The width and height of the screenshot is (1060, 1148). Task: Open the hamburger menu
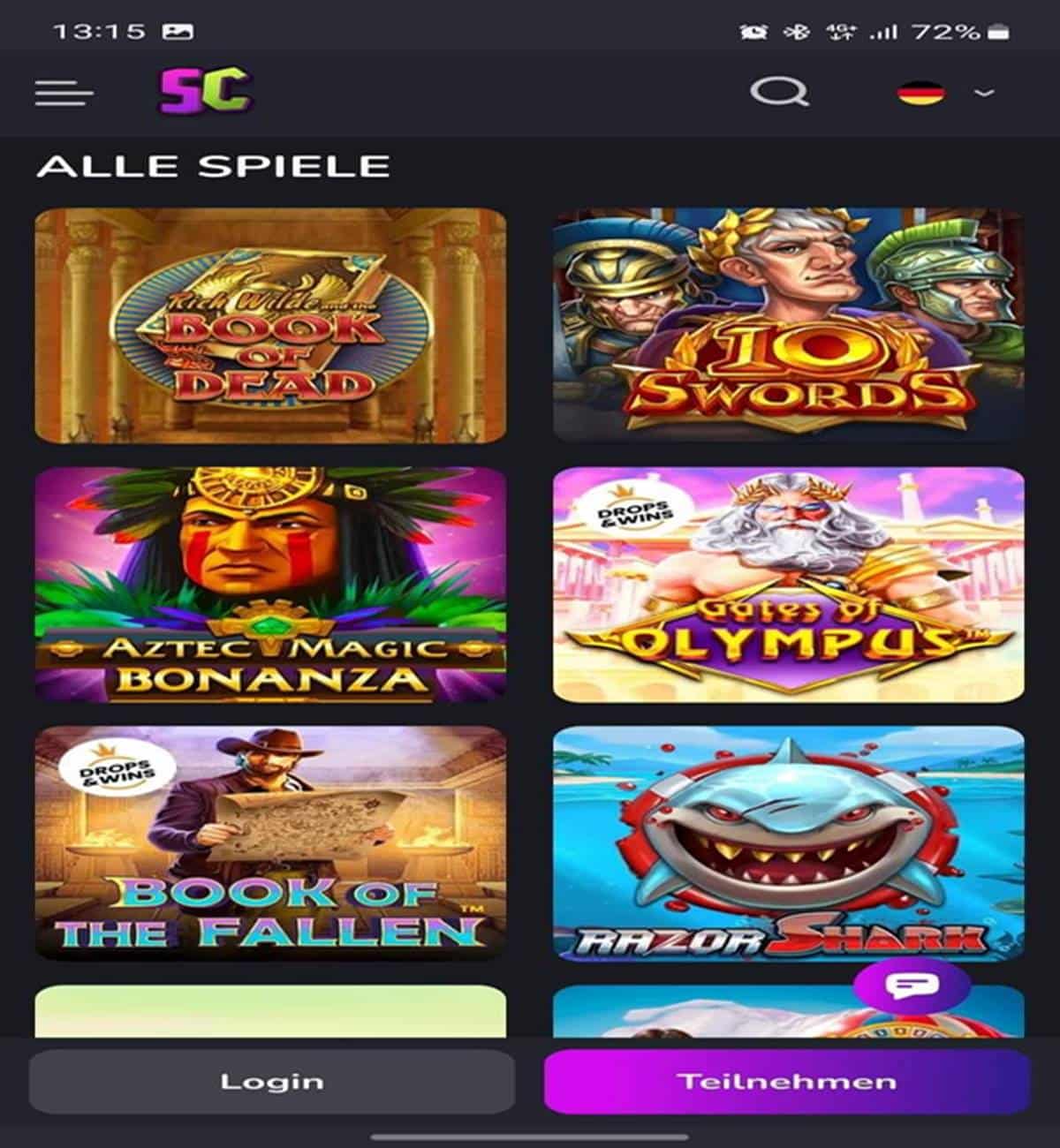point(64,93)
